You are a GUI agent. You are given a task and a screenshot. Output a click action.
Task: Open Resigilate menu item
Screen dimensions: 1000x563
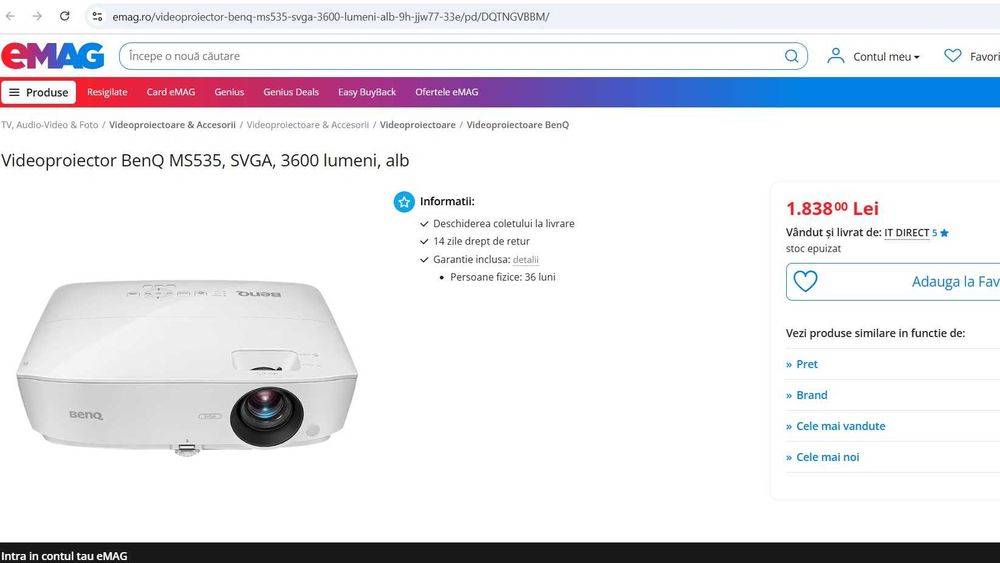[x=107, y=92]
